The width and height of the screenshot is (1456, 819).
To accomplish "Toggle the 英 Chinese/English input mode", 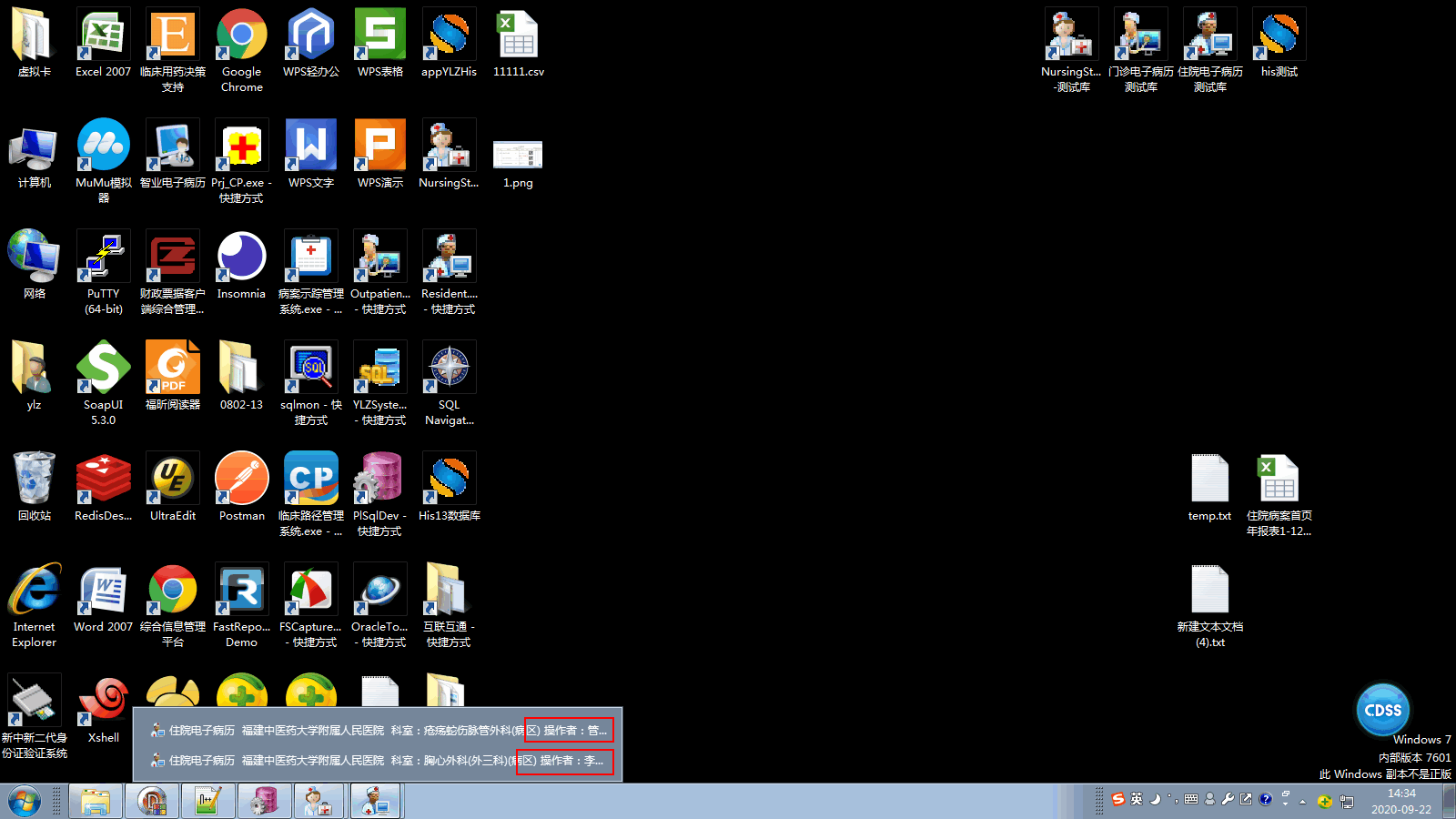I will (1137, 799).
